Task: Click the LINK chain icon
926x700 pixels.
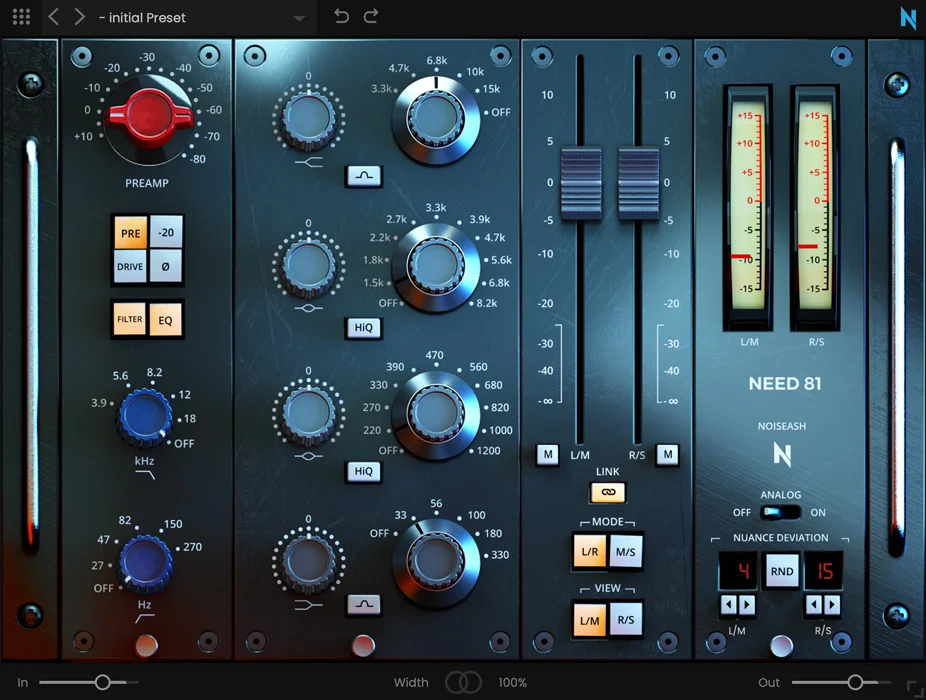Action: point(606,492)
